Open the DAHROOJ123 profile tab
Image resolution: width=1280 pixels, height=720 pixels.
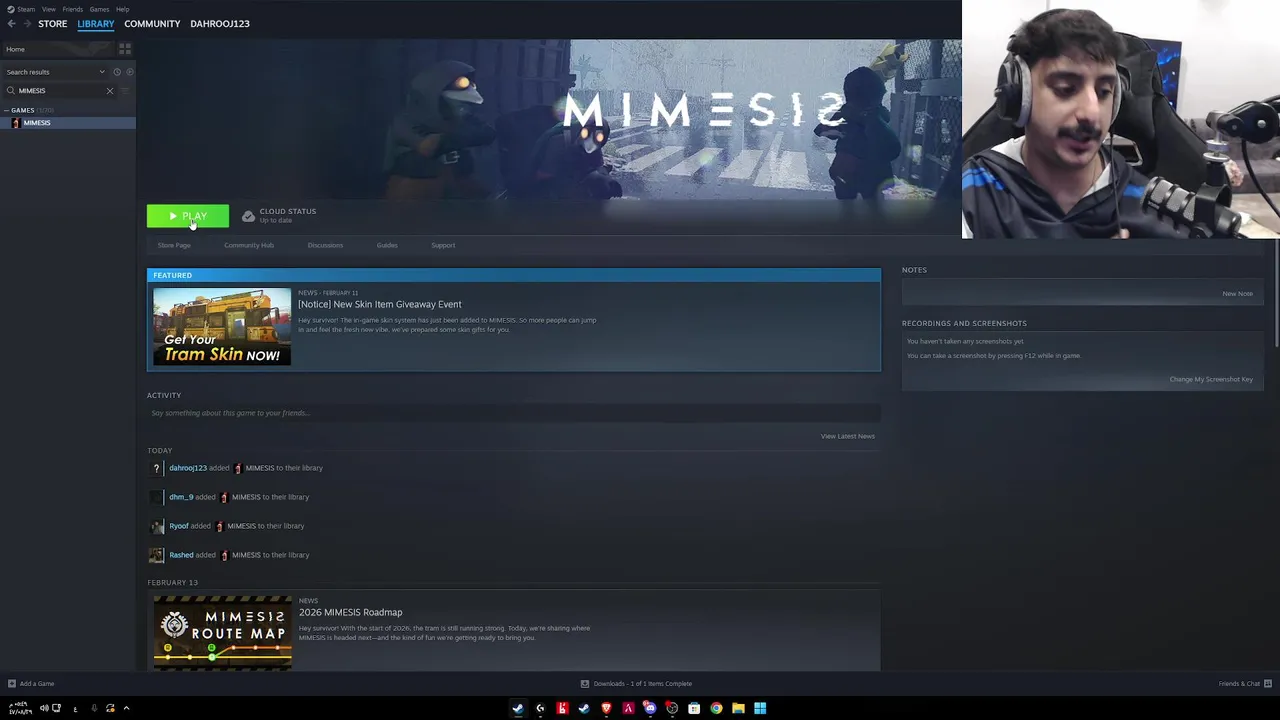pyautogui.click(x=220, y=23)
